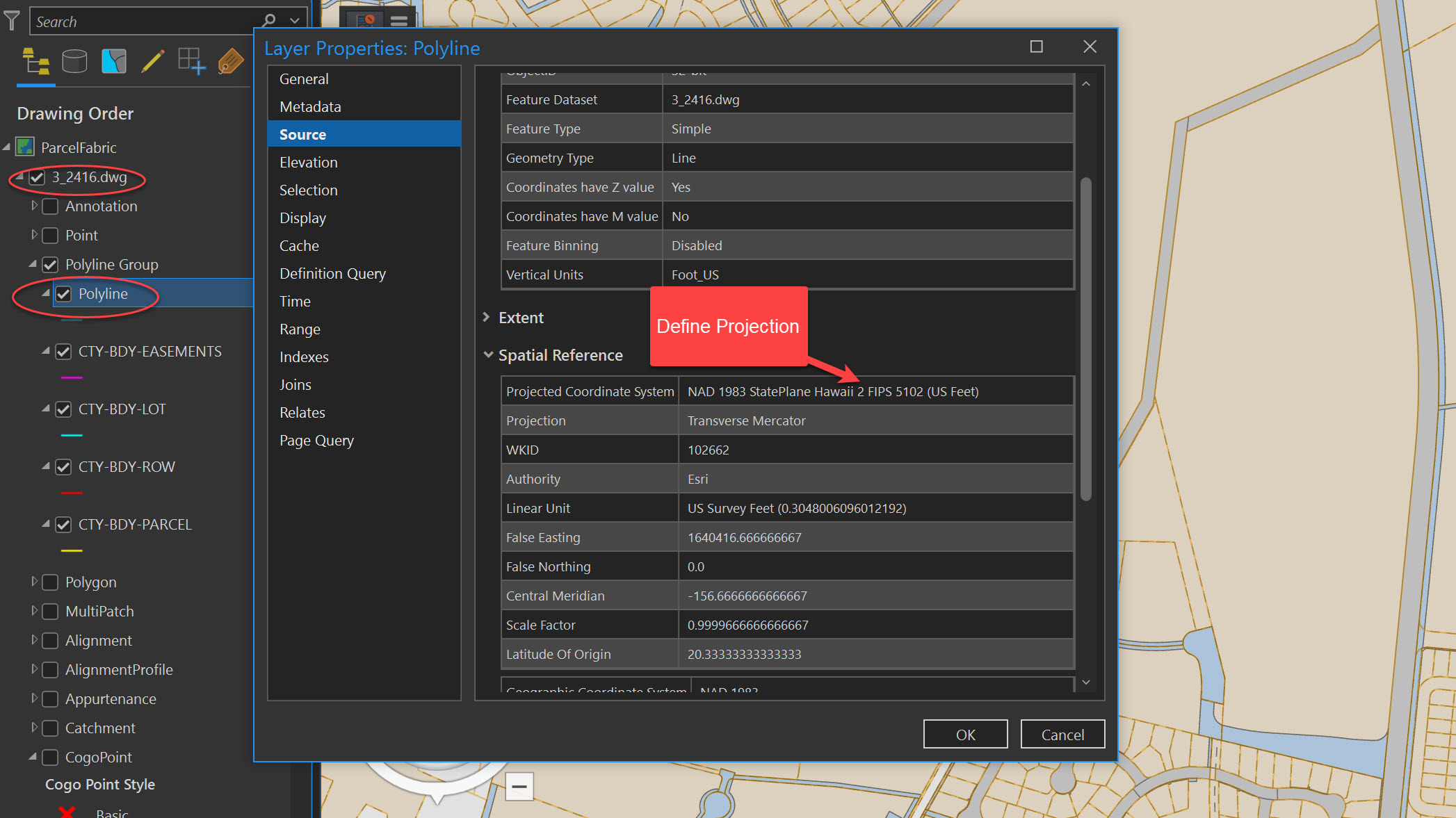Collapse the Spatial Reference section

point(488,355)
